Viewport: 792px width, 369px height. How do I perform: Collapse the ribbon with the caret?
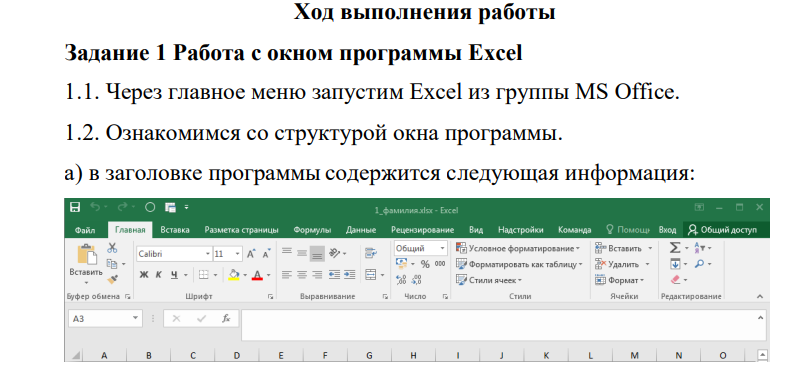[x=759, y=297]
